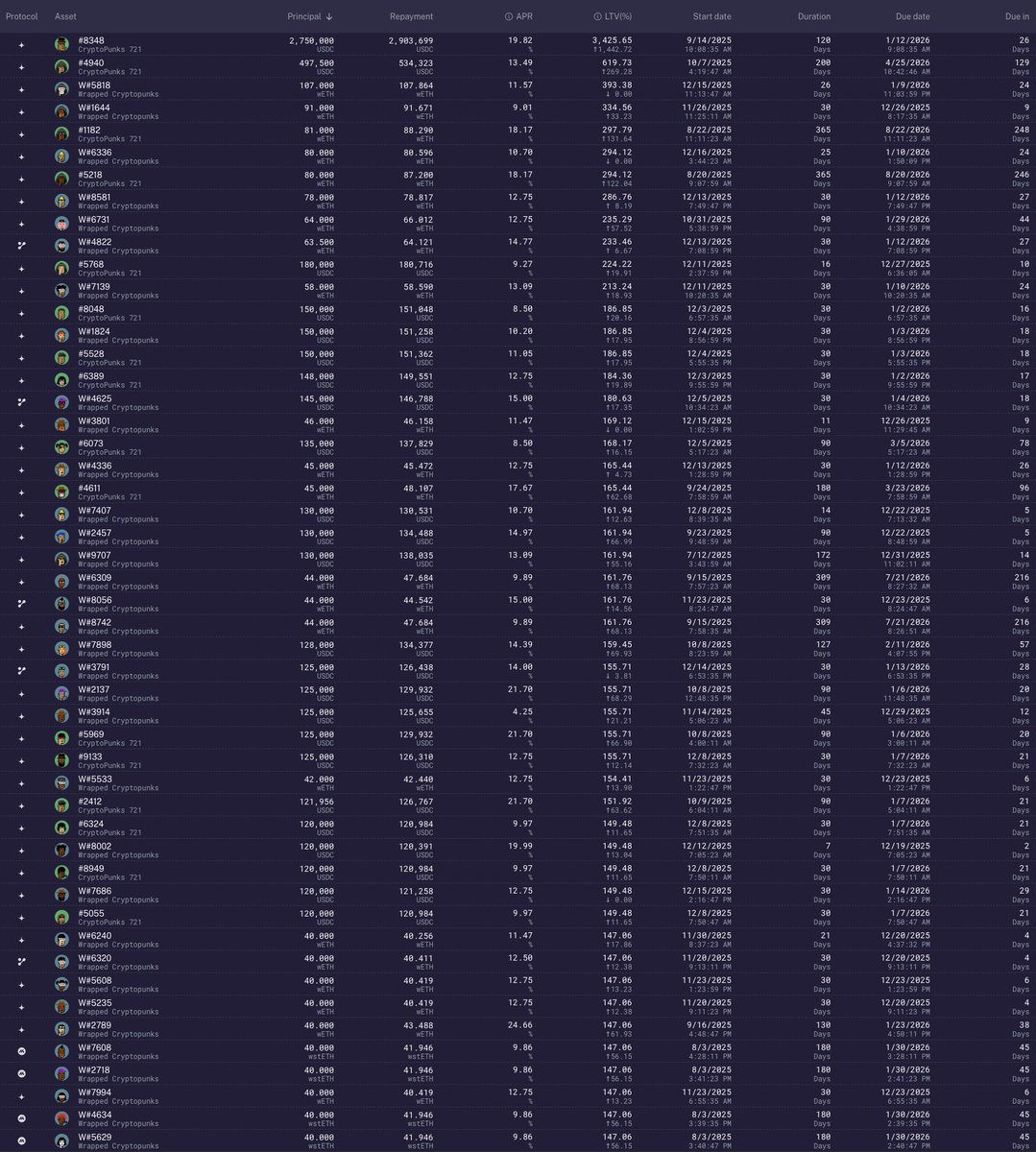Open asset #6073 CryptoPunks 721
Viewport: 1036px width, 1152px height.
pyautogui.click(x=109, y=447)
